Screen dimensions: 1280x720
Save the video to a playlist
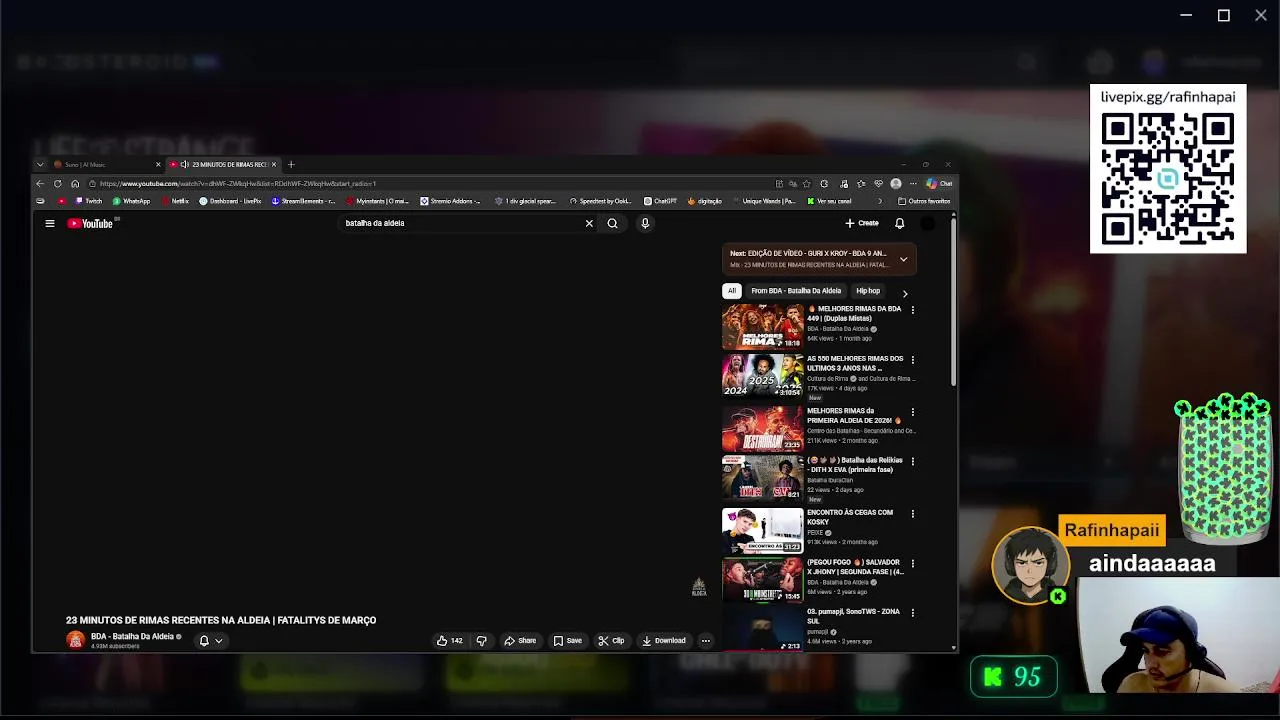(567, 641)
